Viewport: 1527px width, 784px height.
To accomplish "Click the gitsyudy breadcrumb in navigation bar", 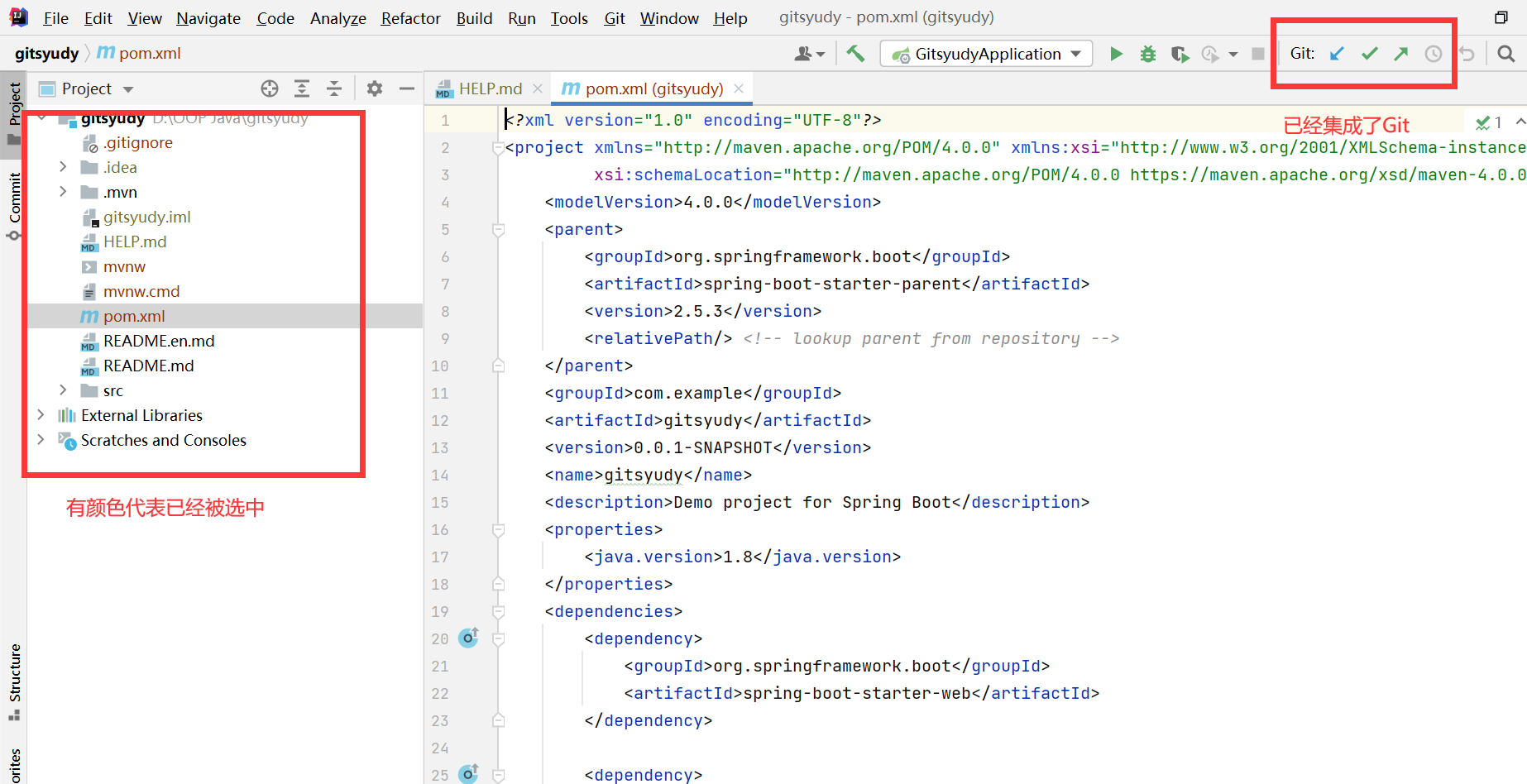I will tap(46, 54).
